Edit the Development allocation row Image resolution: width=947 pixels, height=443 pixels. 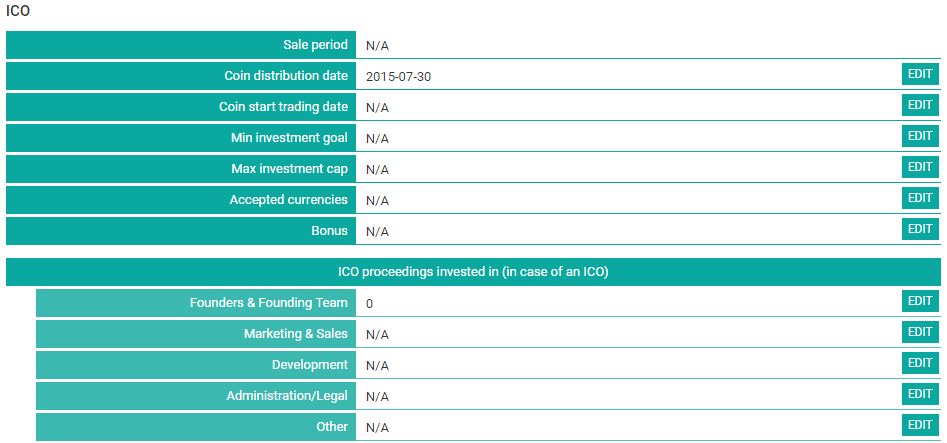tap(920, 363)
